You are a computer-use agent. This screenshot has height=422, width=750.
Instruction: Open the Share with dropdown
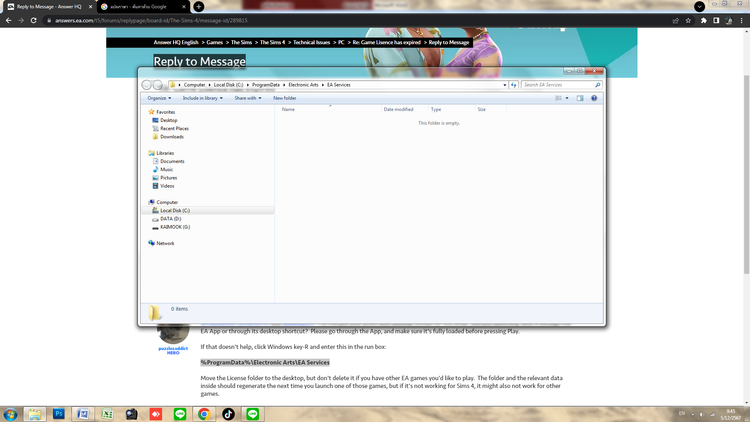[248, 98]
